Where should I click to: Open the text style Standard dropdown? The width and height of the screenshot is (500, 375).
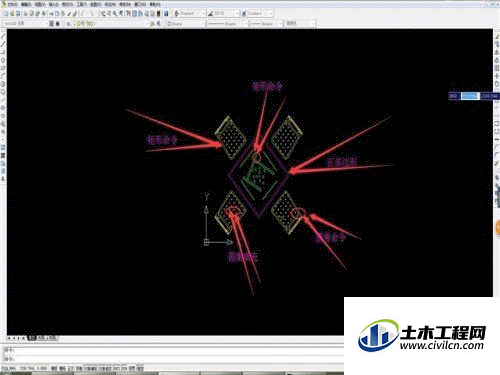190,14
